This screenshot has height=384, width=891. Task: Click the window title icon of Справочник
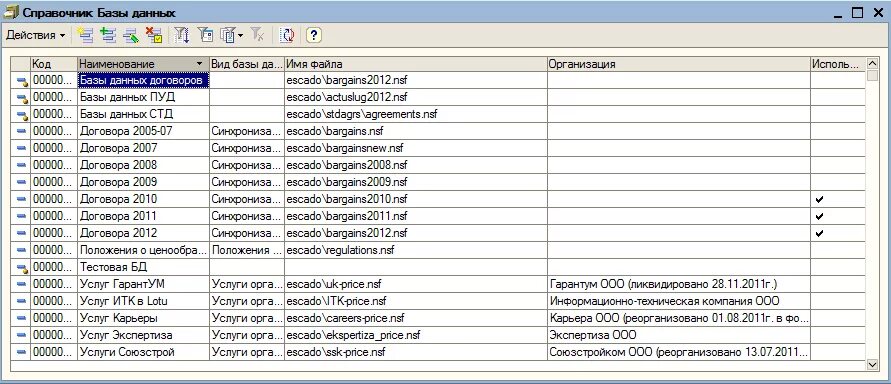point(11,12)
